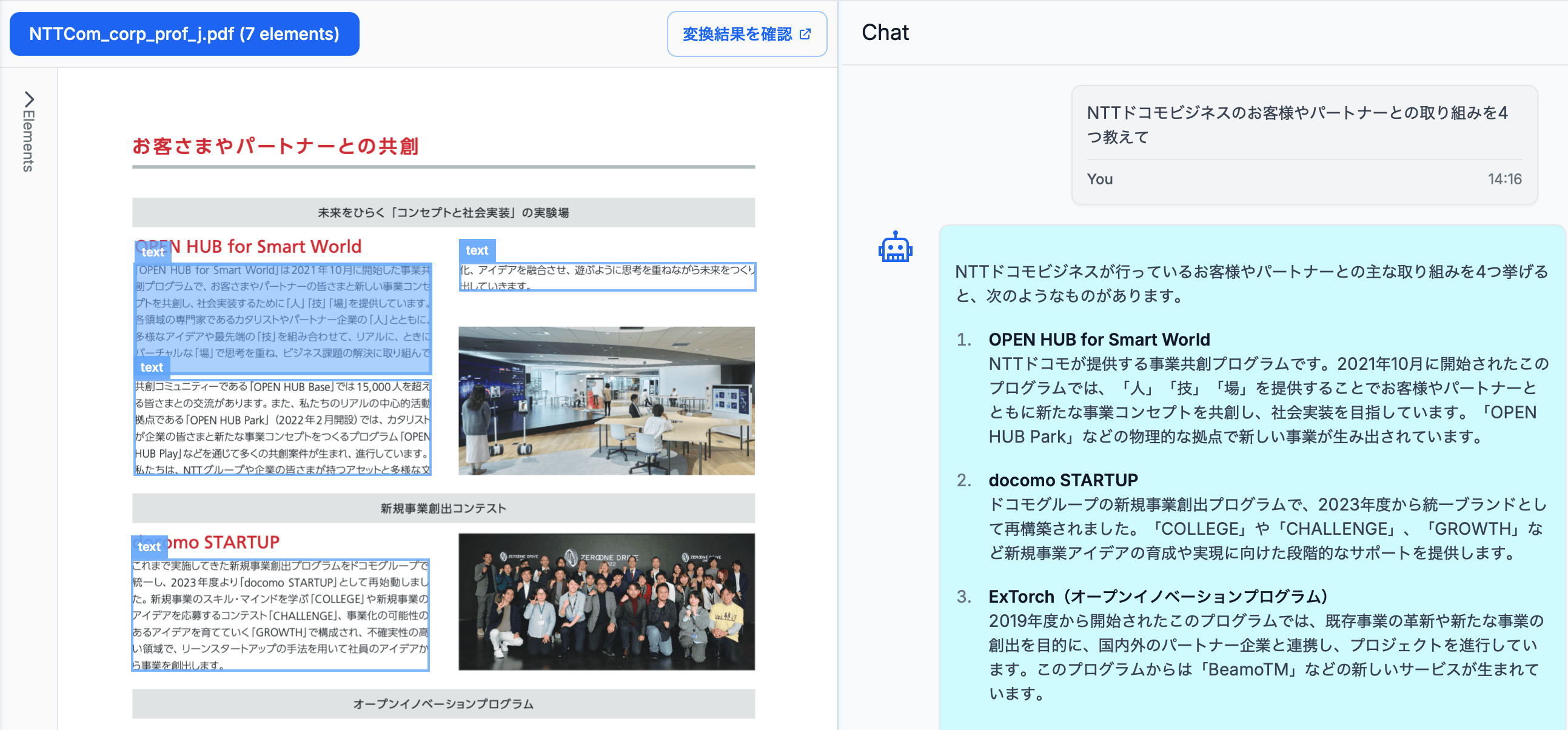Select the text box 化、アイデアを融合させ
The width and height of the screenshot is (1568, 730).
[607, 277]
